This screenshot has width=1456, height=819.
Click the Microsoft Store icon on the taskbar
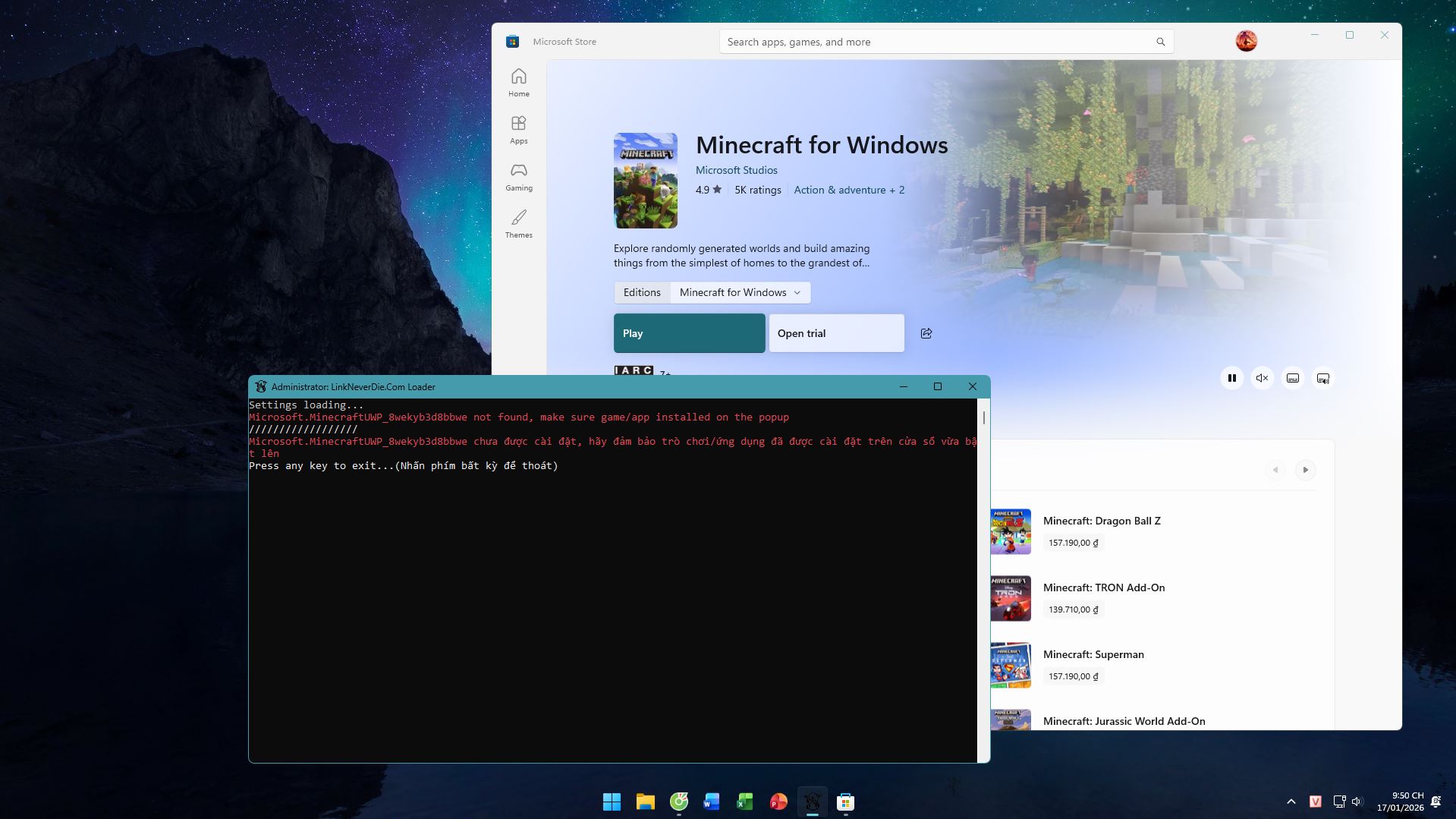point(845,802)
